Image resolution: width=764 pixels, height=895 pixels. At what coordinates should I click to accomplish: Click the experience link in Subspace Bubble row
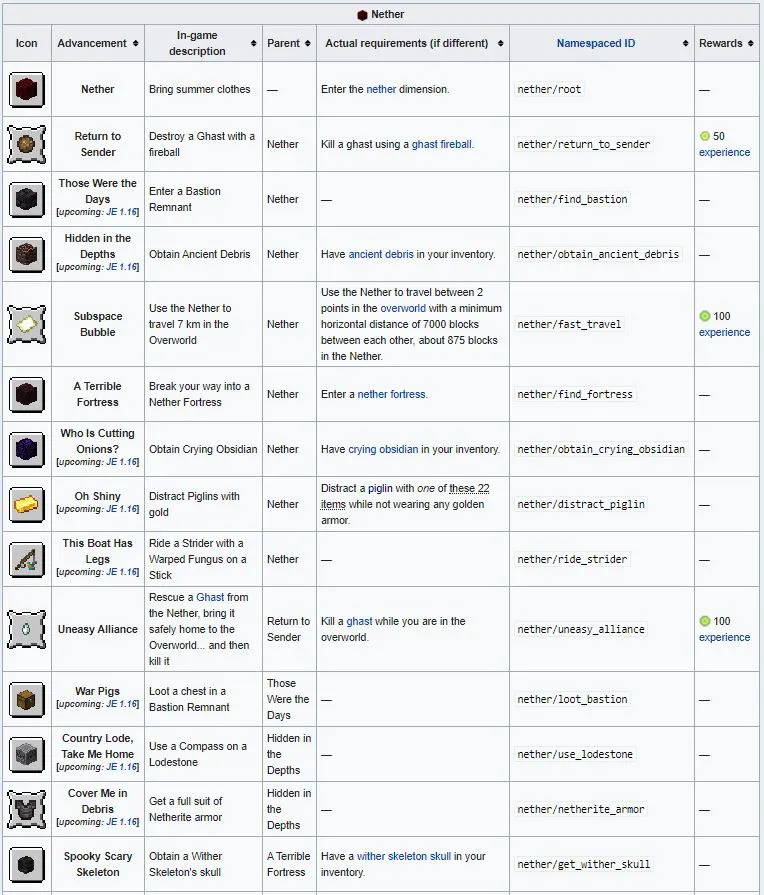(x=724, y=332)
